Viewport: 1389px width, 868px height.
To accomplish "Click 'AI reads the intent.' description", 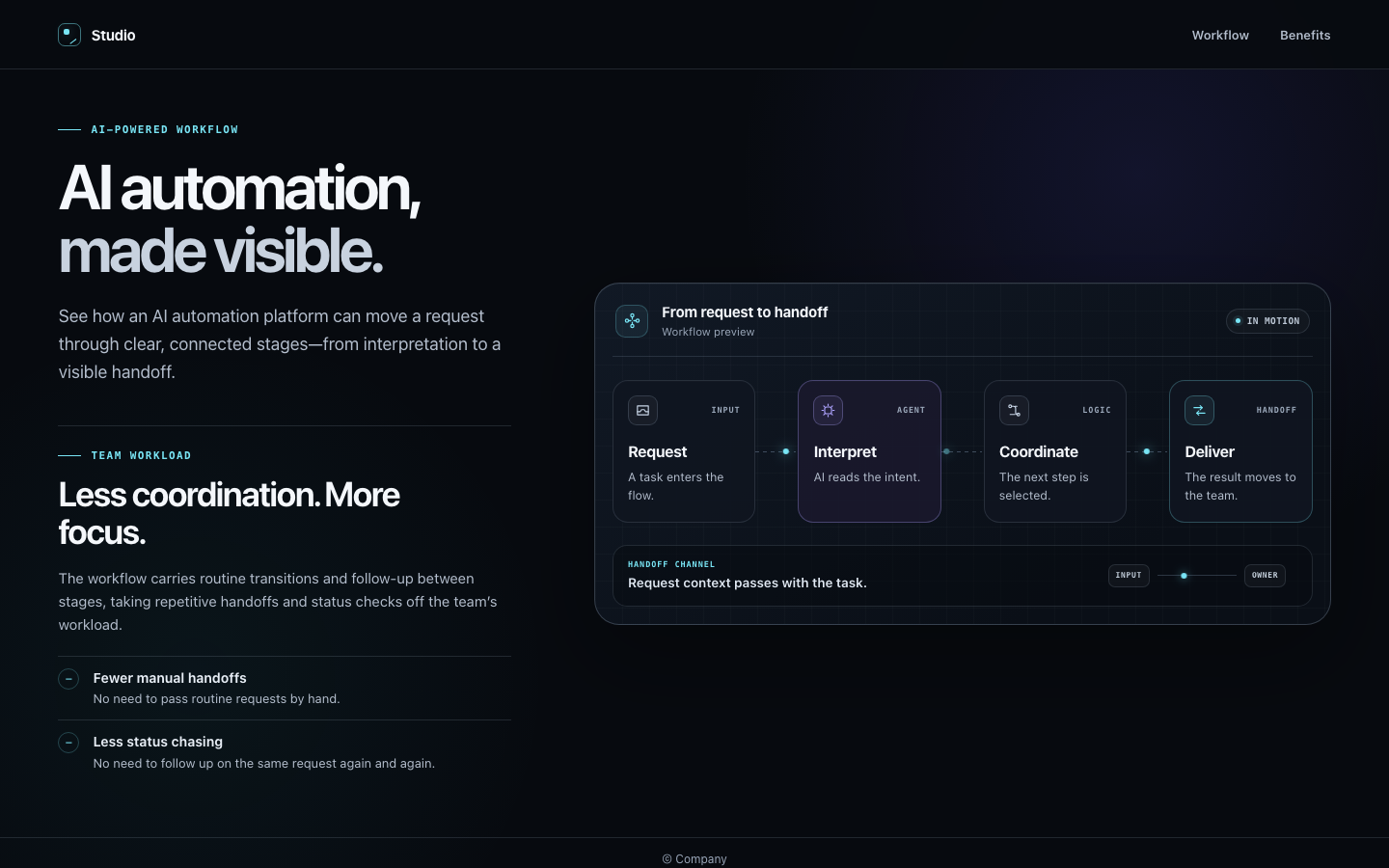I will (867, 477).
